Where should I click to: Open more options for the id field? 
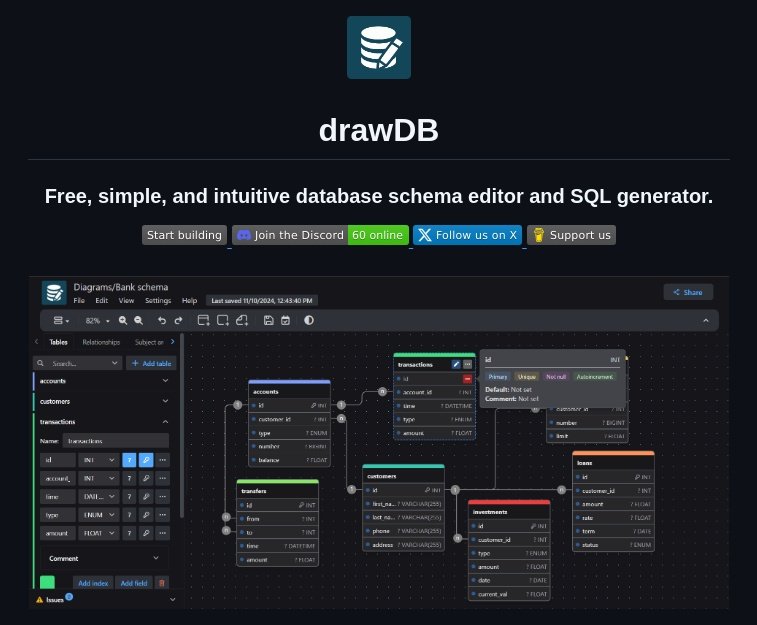163,460
